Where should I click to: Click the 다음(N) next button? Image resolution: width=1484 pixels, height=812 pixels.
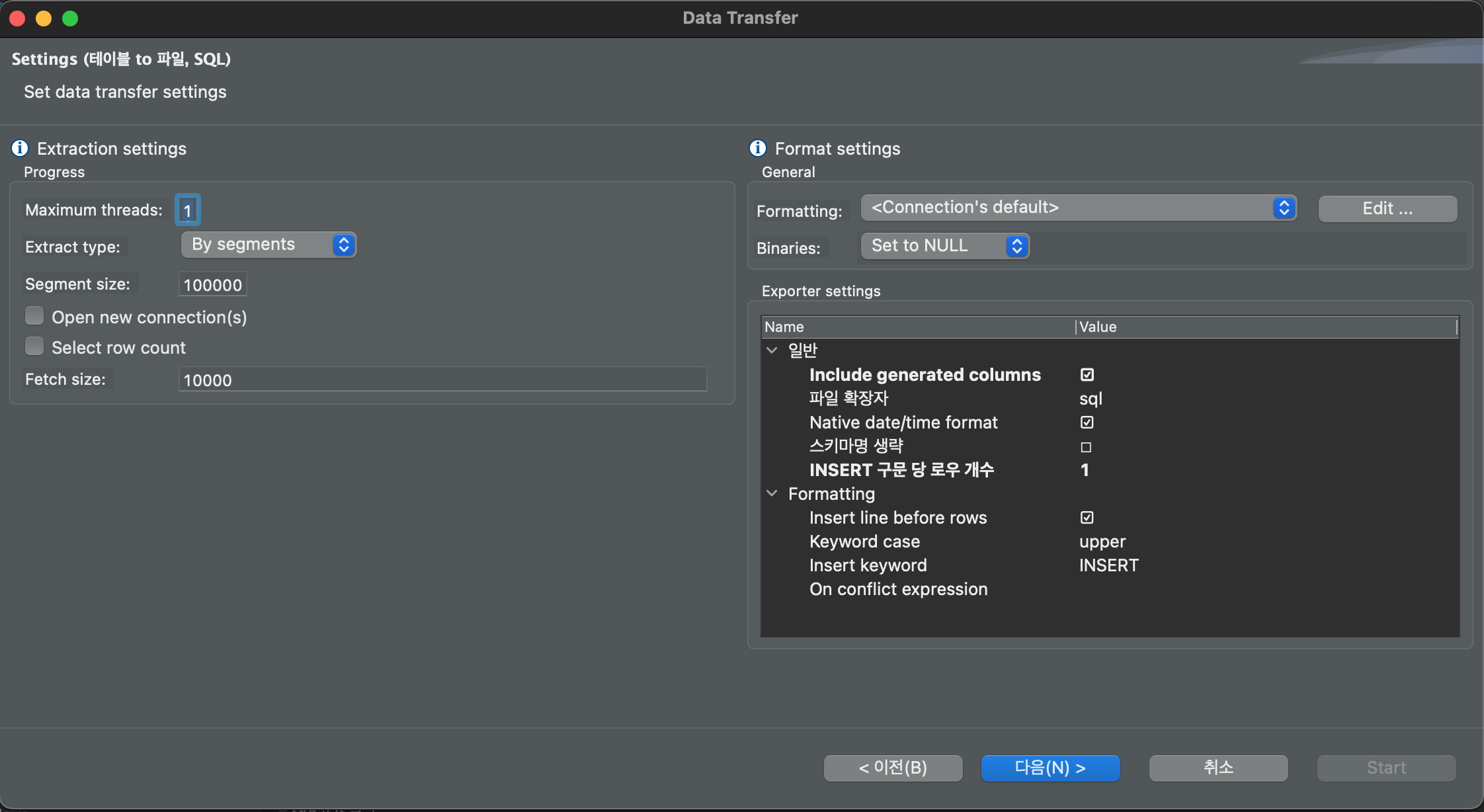pos(1050,768)
